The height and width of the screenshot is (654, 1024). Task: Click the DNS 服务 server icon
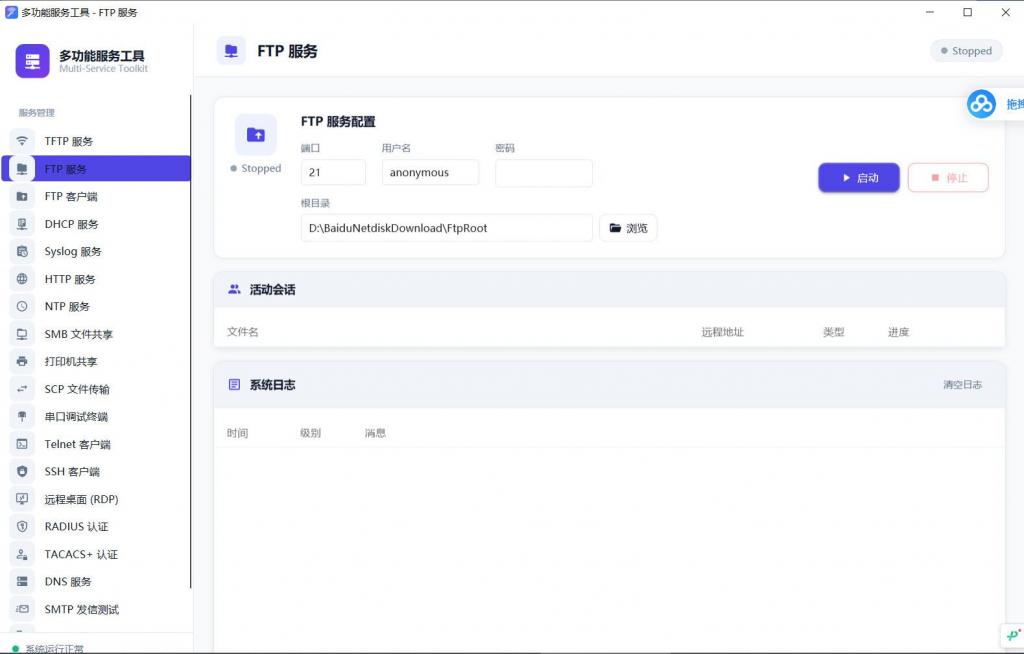tap(22, 581)
